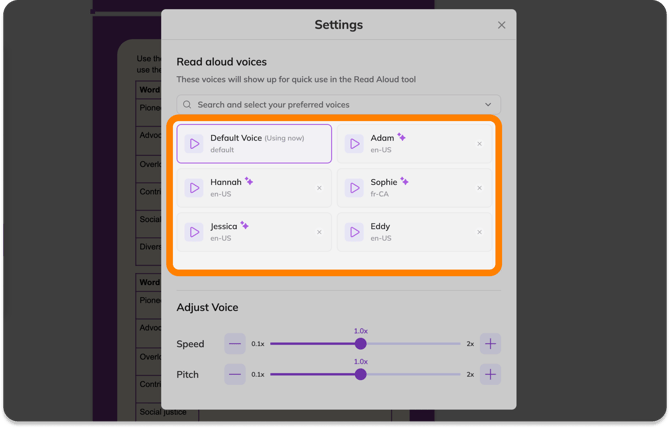Expand the preferred voices dropdown chevron
The width and height of the screenshot is (670, 428).
click(488, 105)
